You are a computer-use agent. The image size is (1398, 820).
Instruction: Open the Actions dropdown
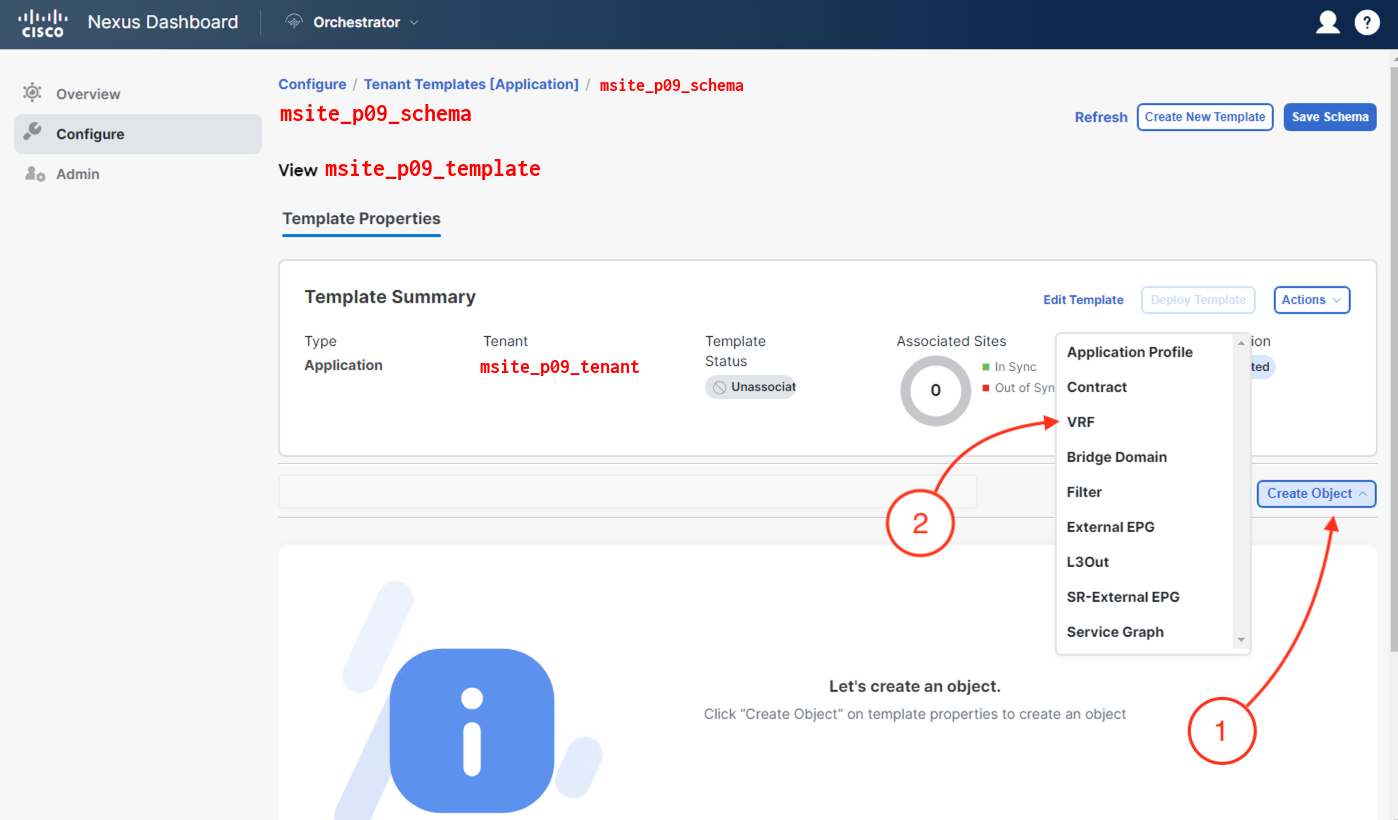pos(1311,300)
